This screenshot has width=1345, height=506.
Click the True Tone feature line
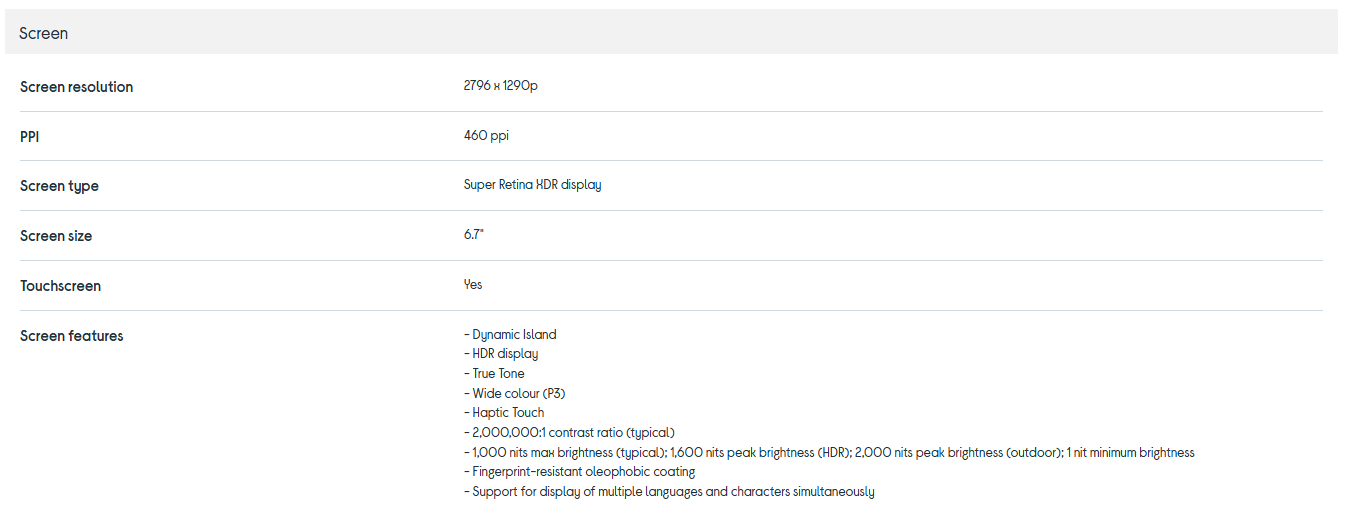click(494, 374)
